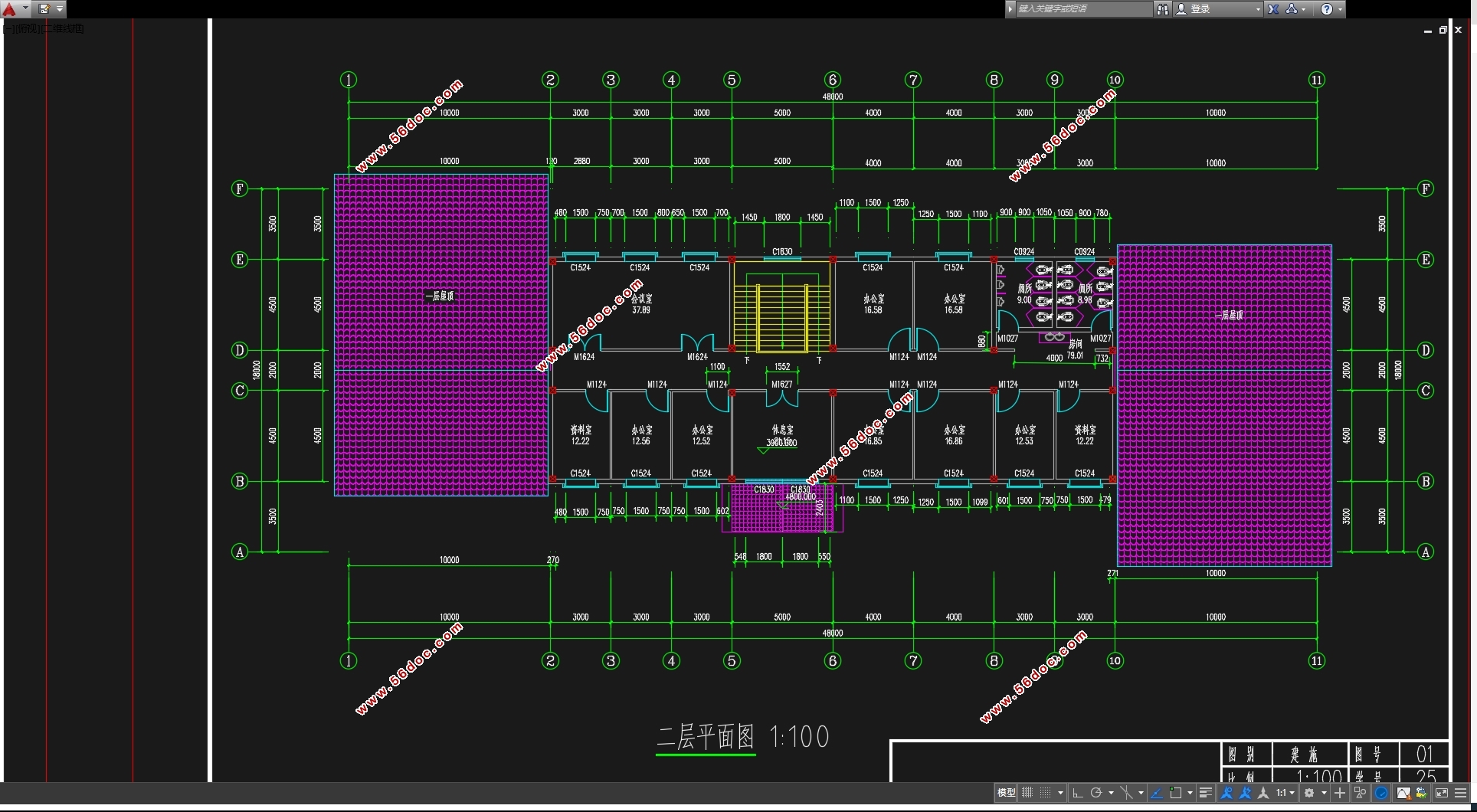Open the 1:1 annotation scale dropdown
The height and width of the screenshot is (812, 1477).
pos(1285,793)
